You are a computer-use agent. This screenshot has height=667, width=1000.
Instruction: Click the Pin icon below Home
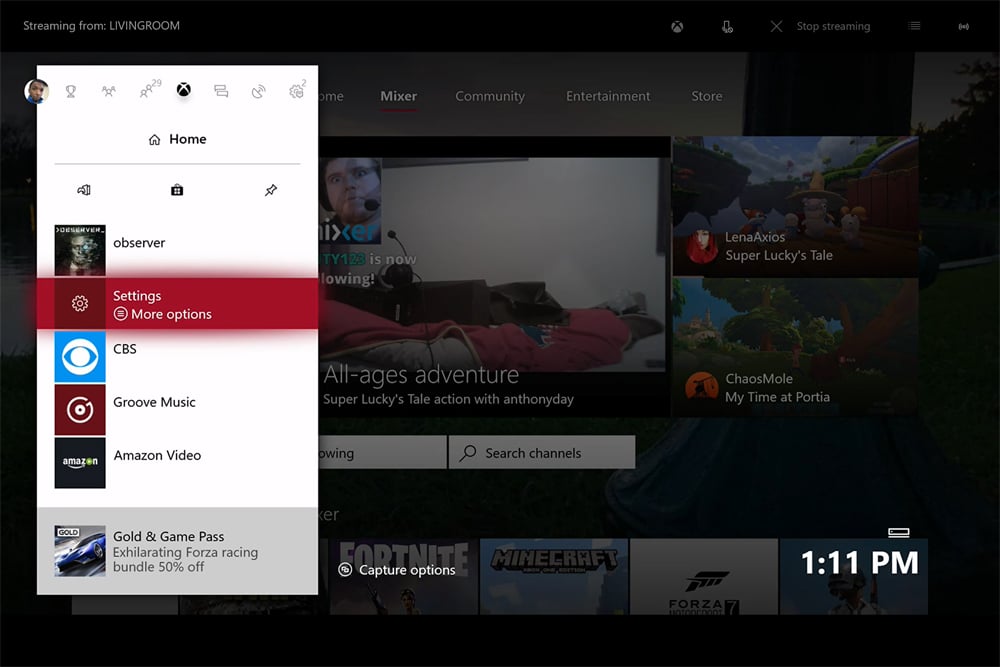coord(271,190)
